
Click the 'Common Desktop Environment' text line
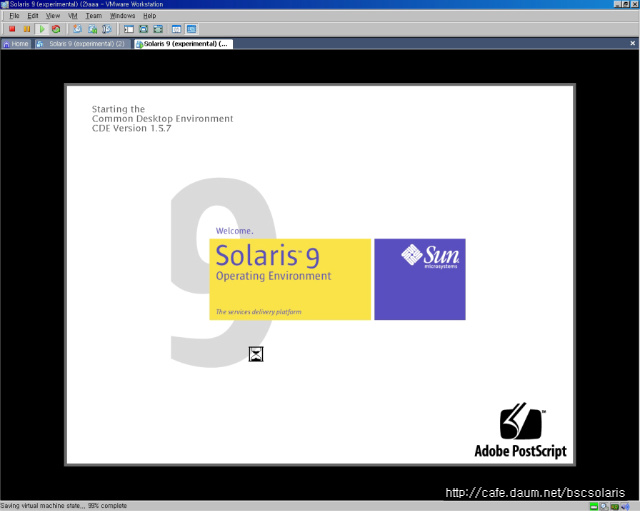coord(162,118)
